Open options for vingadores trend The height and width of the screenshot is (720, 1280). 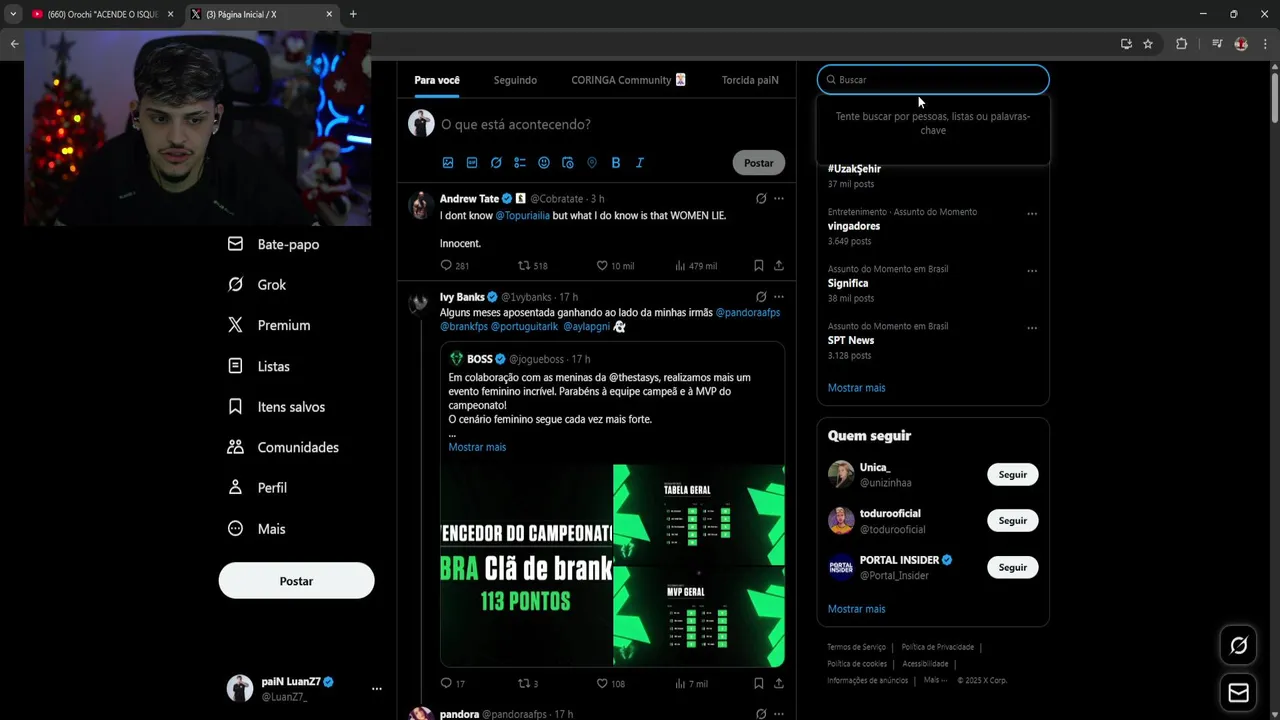pos(1032,214)
